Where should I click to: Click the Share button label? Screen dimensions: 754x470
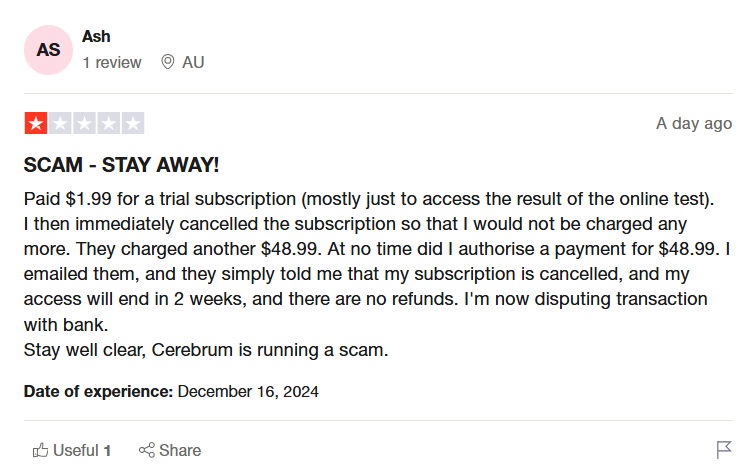pos(180,450)
